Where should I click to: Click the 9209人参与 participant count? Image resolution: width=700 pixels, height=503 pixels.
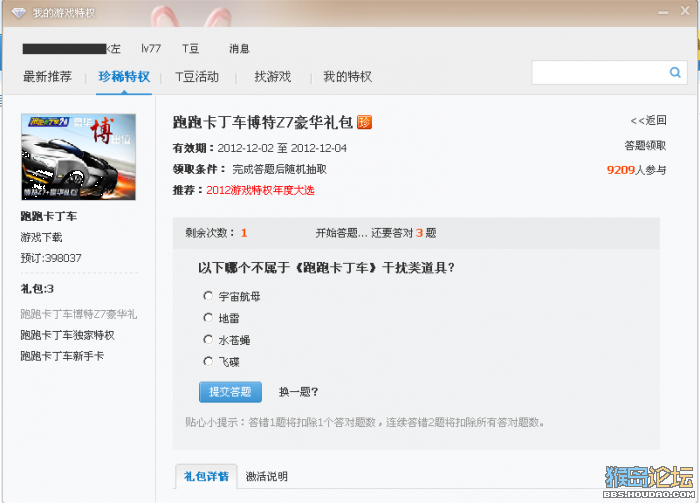636,170
